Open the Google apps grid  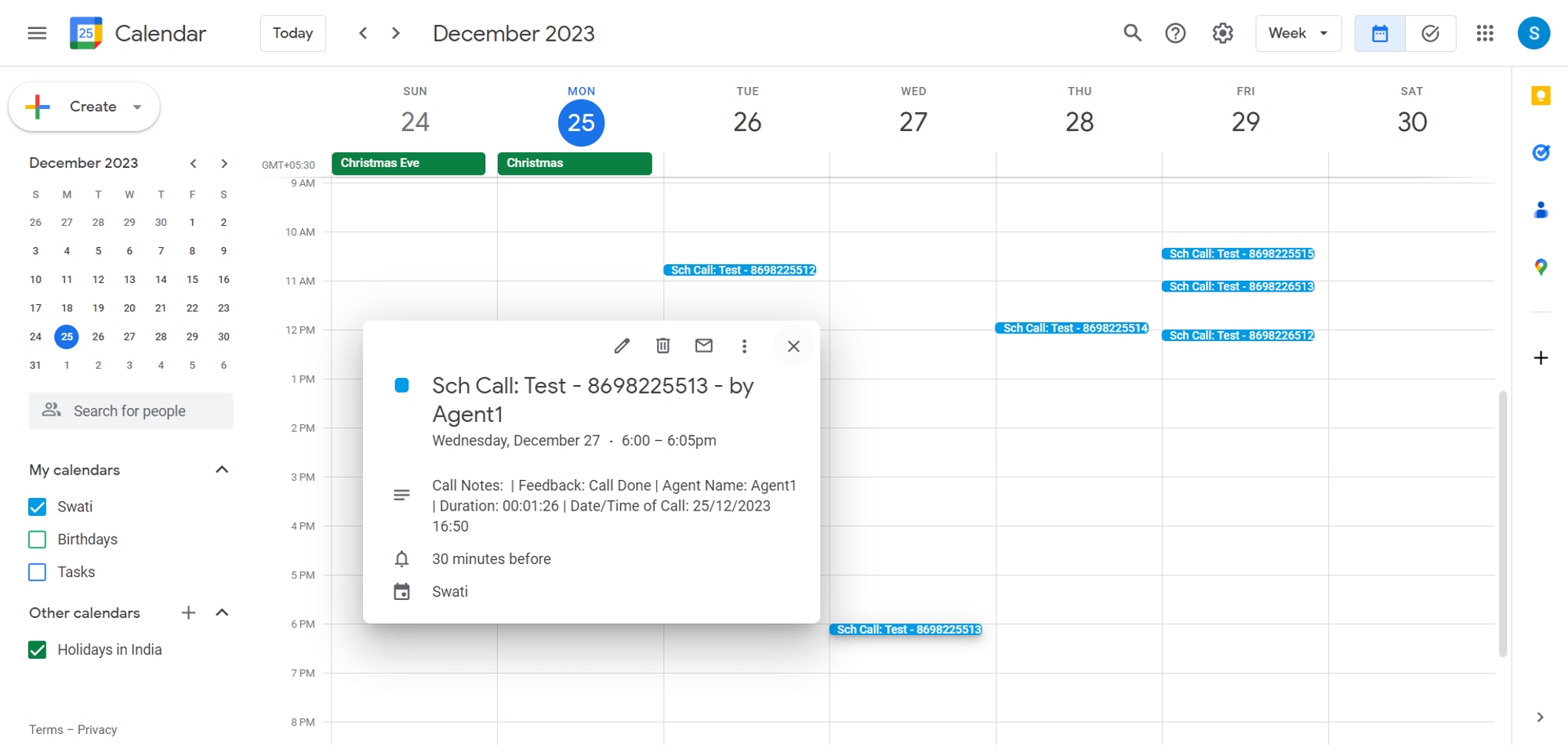coord(1484,33)
